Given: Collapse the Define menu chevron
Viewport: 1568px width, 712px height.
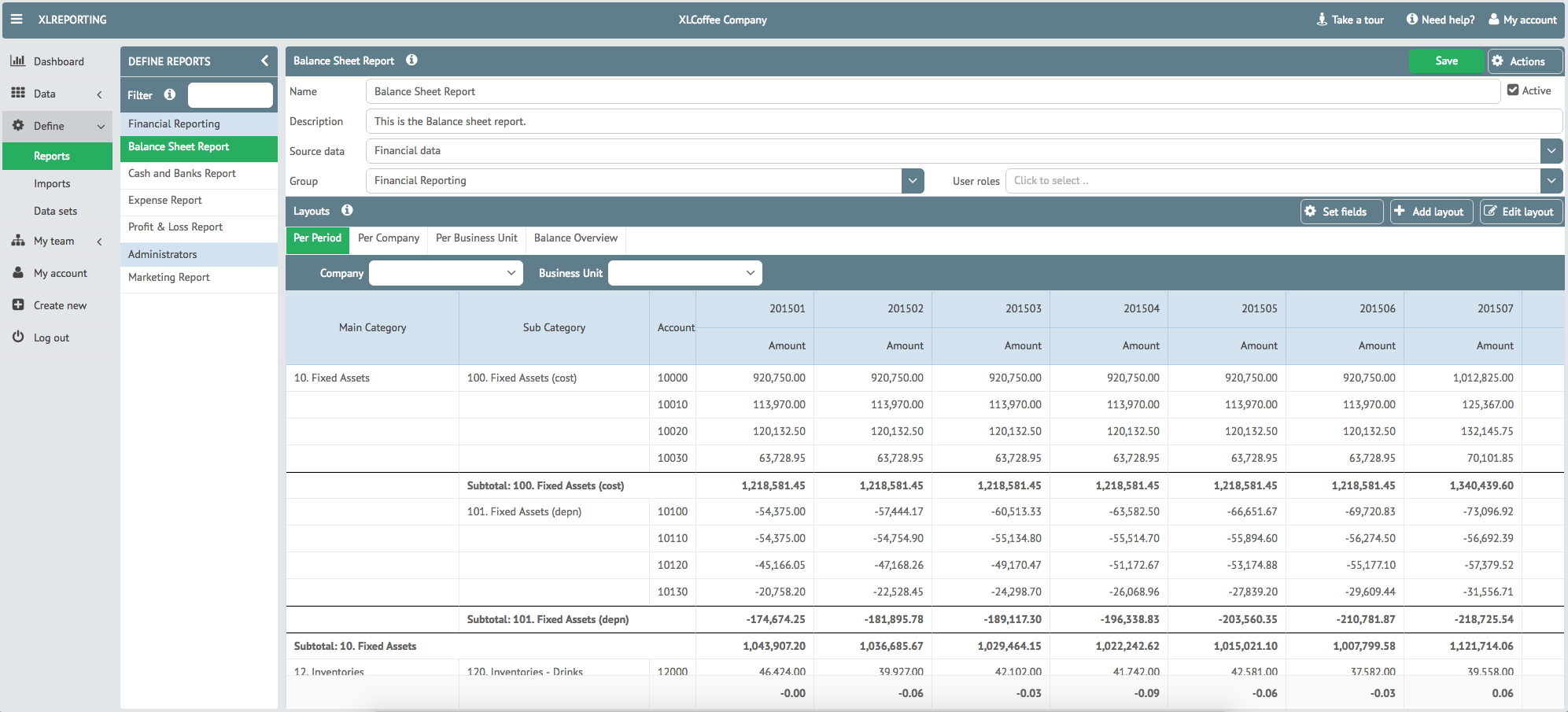Looking at the screenshot, I should click(x=101, y=127).
